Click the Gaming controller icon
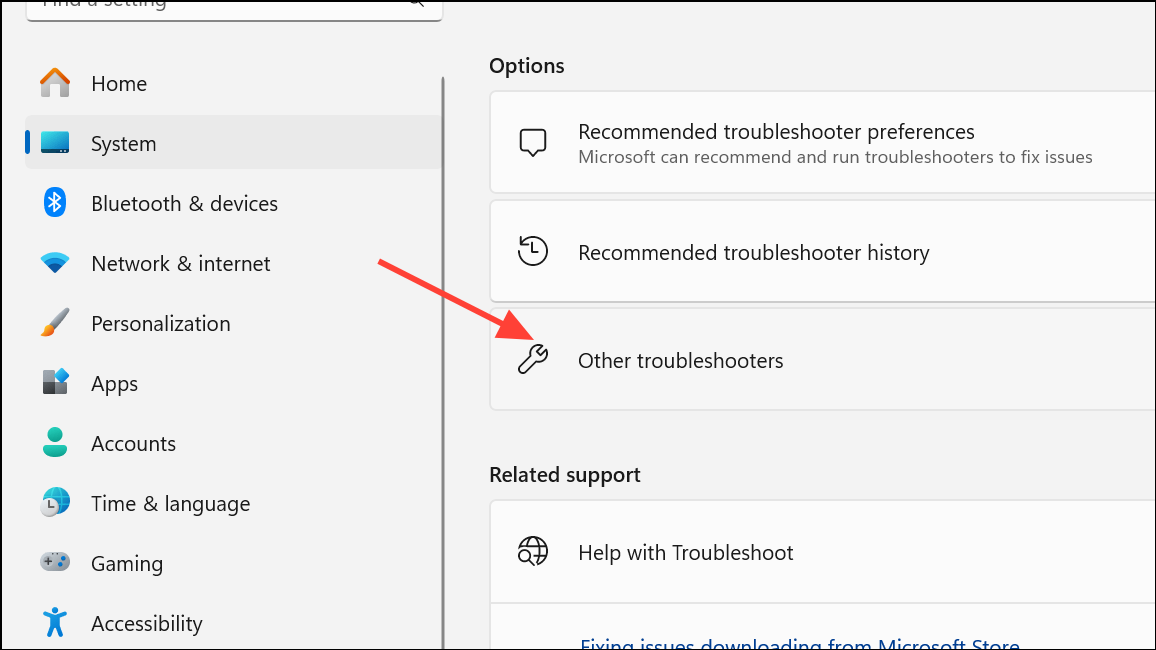Image resolution: width=1156 pixels, height=650 pixels. point(55,563)
